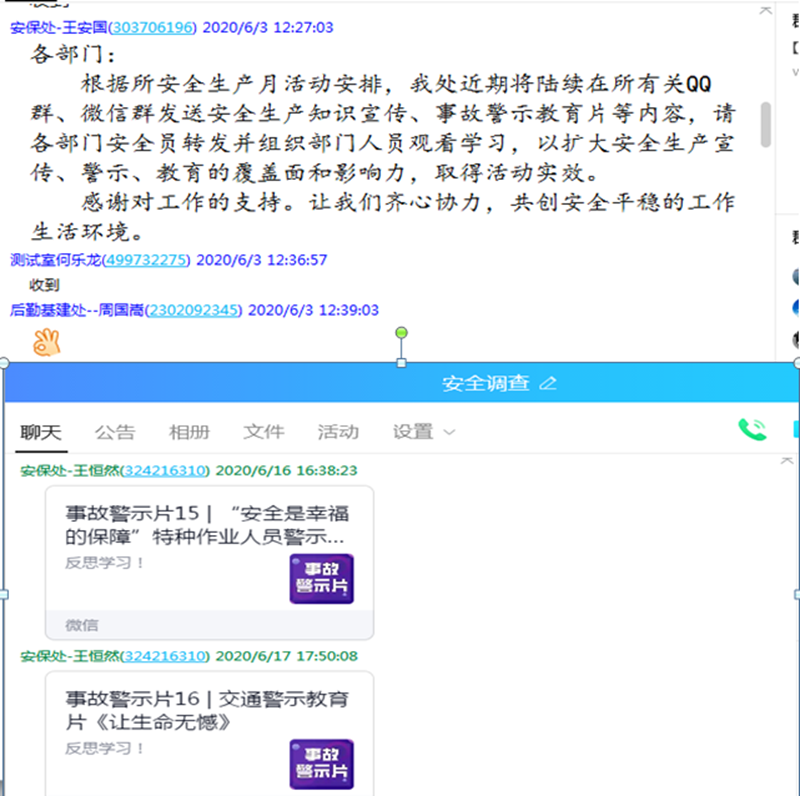The height and width of the screenshot is (796, 800).
Task: Switch to the 文件 tab
Action: click(264, 432)
